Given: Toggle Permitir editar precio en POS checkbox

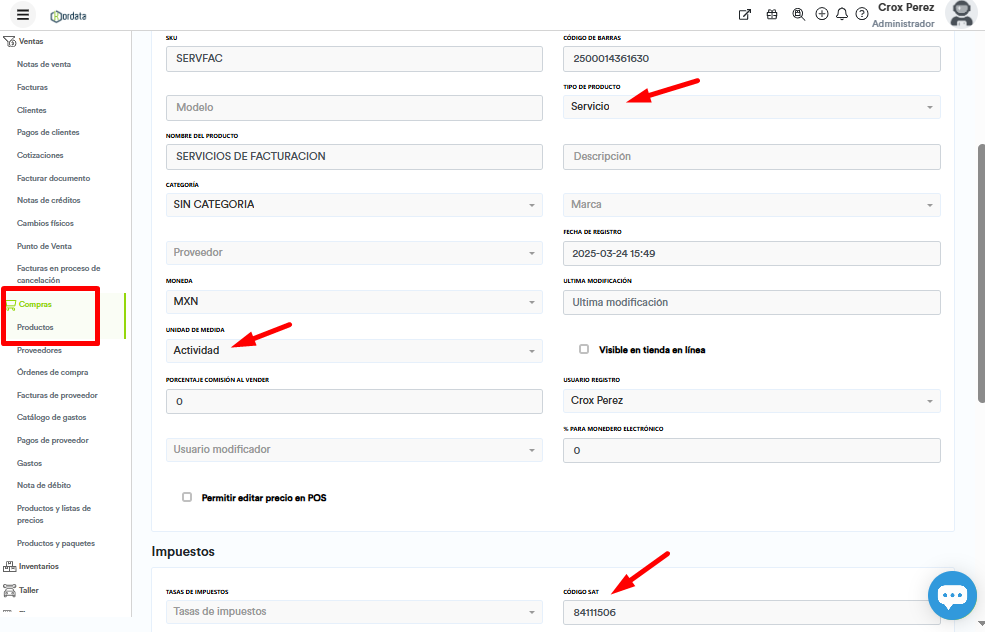Looking at the screenshot, I should [187, 497].
